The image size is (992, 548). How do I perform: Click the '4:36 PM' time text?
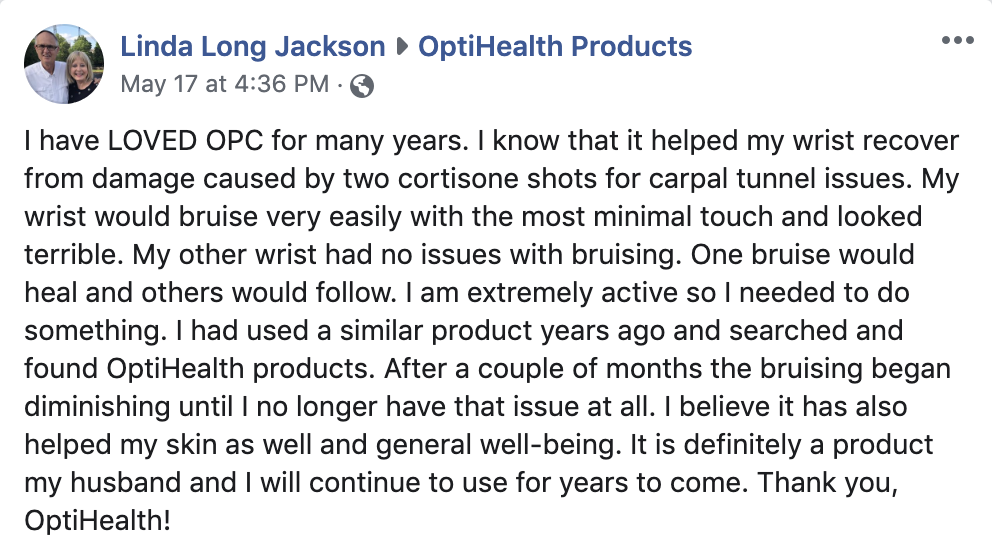tap(282, 84)
